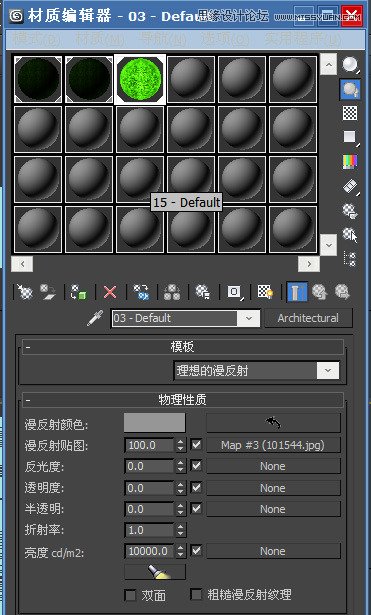The image size is (371, 615).
Task: Select the bright green material sample slot
Action: (140, 79)
